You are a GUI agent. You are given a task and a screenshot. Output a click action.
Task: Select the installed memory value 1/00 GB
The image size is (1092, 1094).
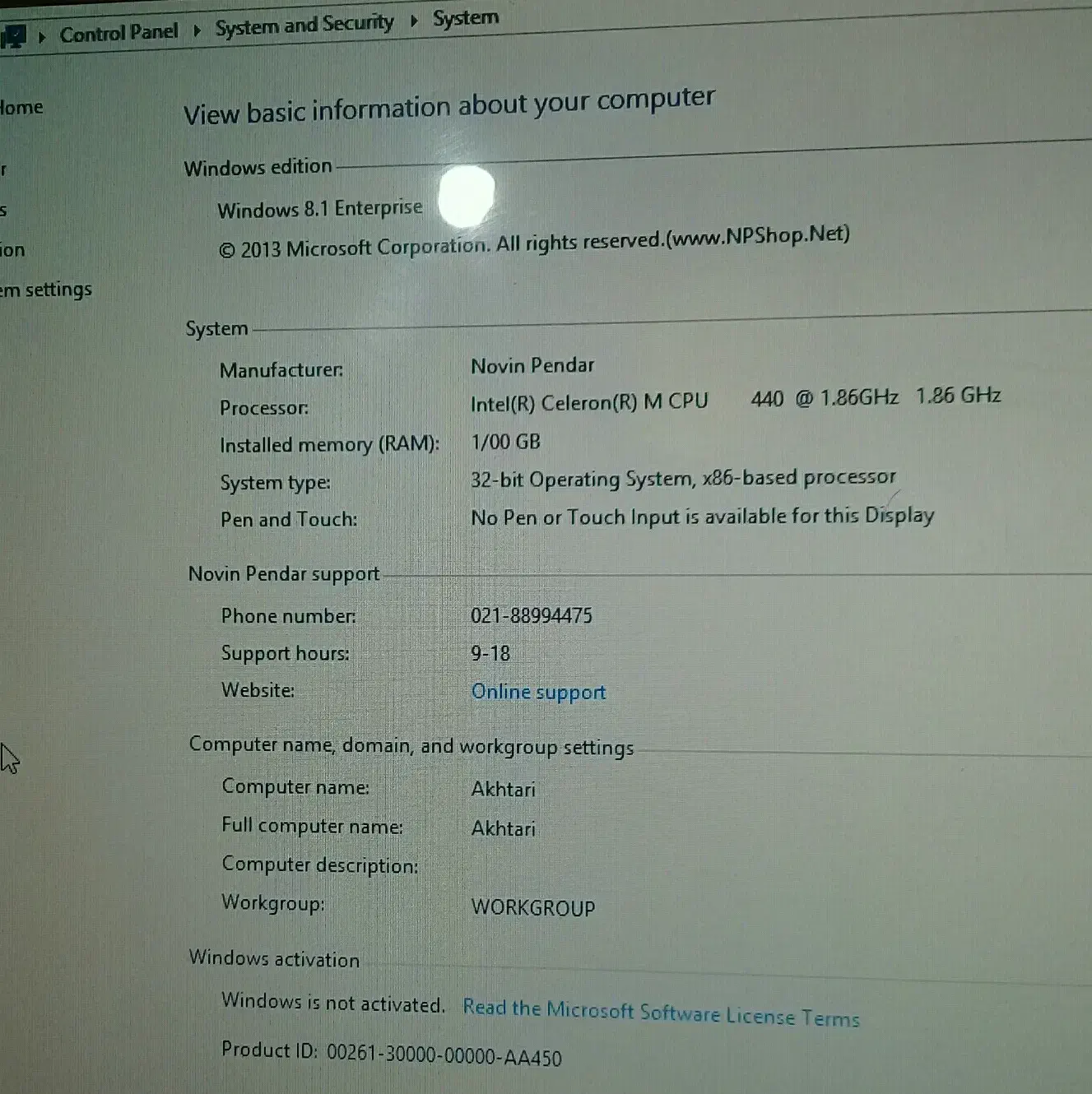[x=505, y=442]
